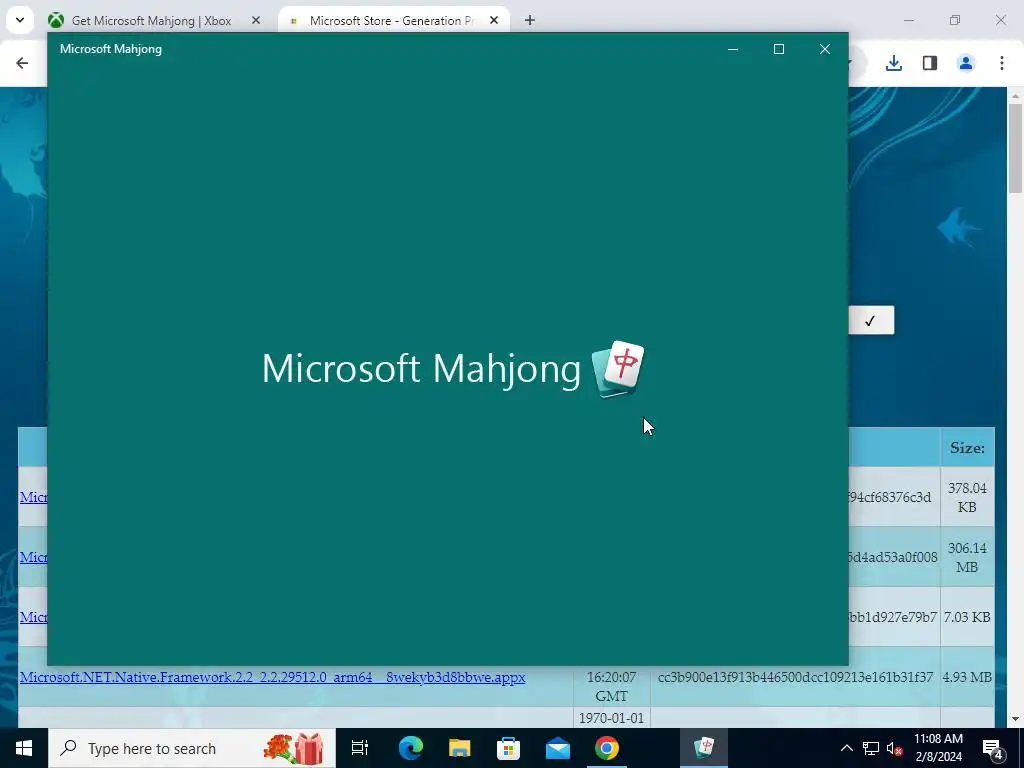Switch to Google Chrome on taskbar

[x=607, y=748]
